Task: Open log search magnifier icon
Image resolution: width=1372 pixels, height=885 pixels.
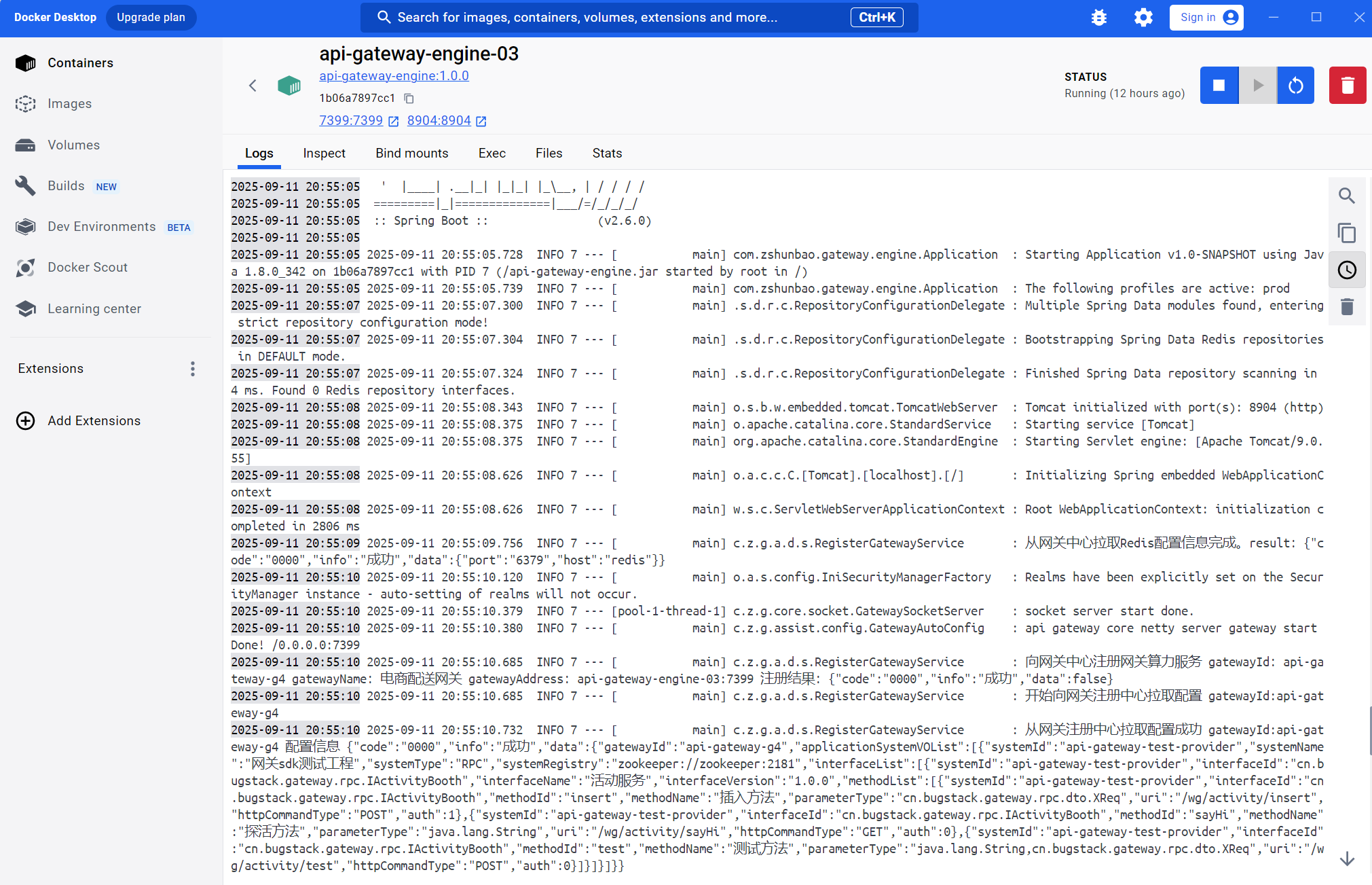Action: [x=1347, y=196]
